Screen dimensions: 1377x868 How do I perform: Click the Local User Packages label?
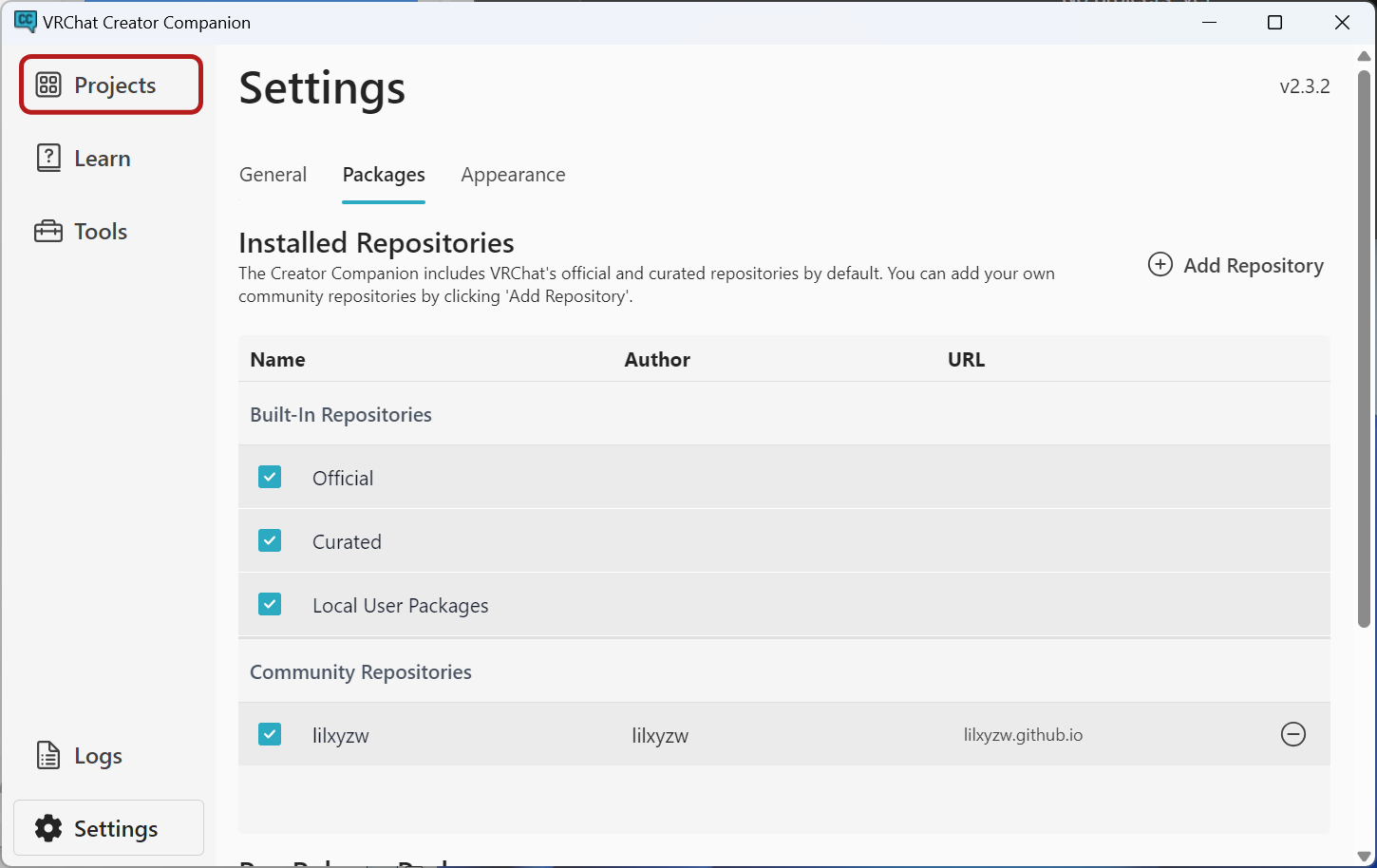coord(401,606)
